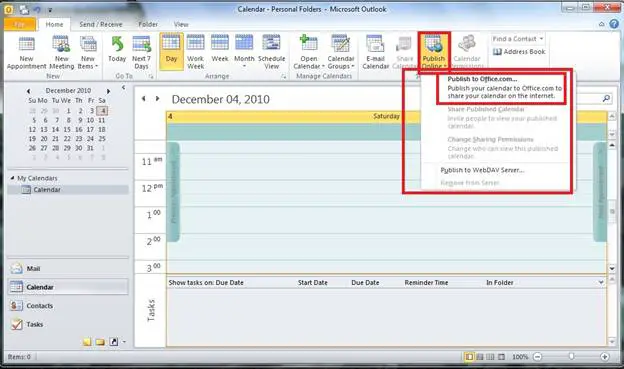
Task: Open Quick Access Toolbar customize dropdown
Action: click(x=50, y=10)
